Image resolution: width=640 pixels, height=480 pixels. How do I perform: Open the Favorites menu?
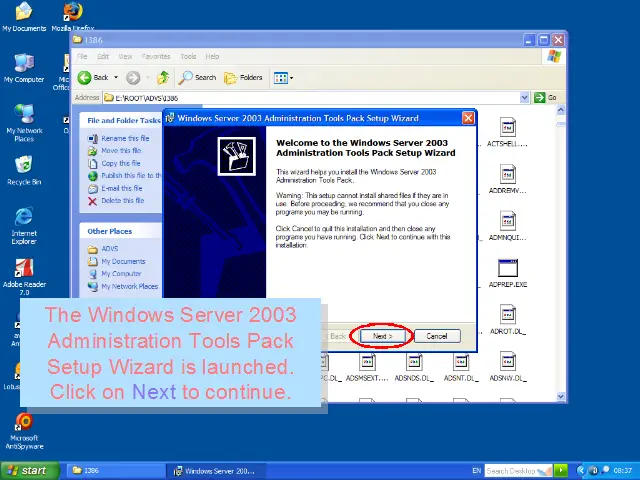[x=155, y=56]
